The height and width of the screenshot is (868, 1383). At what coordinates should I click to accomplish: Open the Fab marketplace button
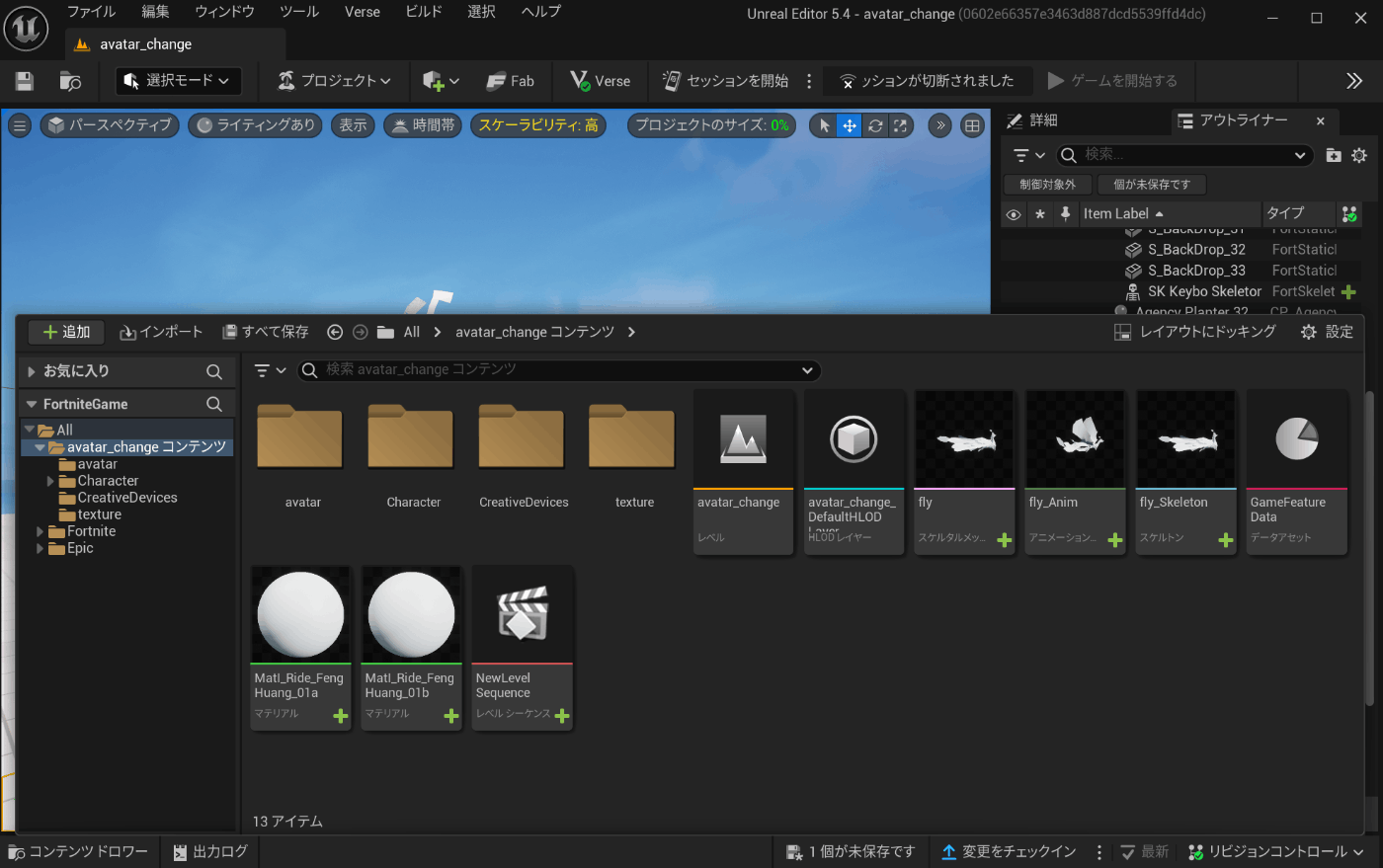tap(511, 81)
